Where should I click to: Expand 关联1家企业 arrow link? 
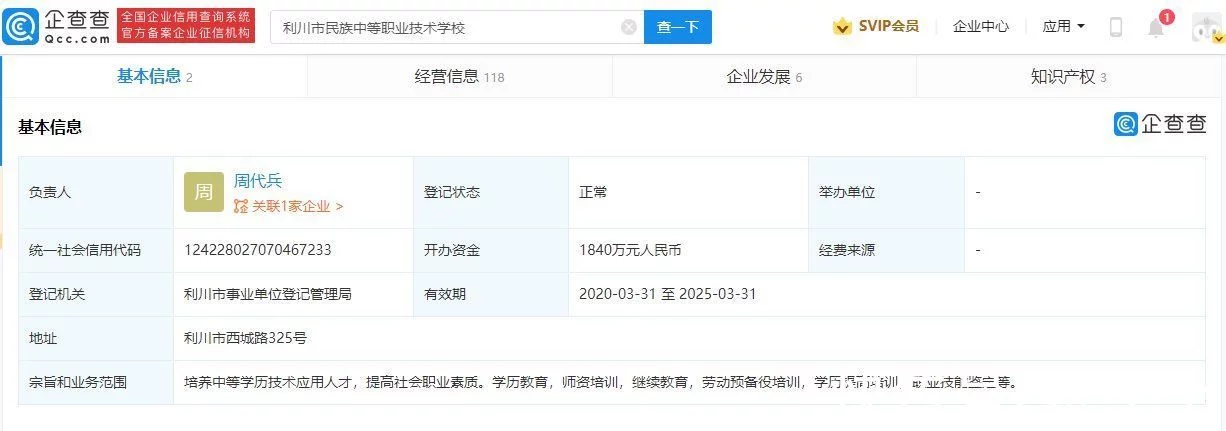click(289, 206)
